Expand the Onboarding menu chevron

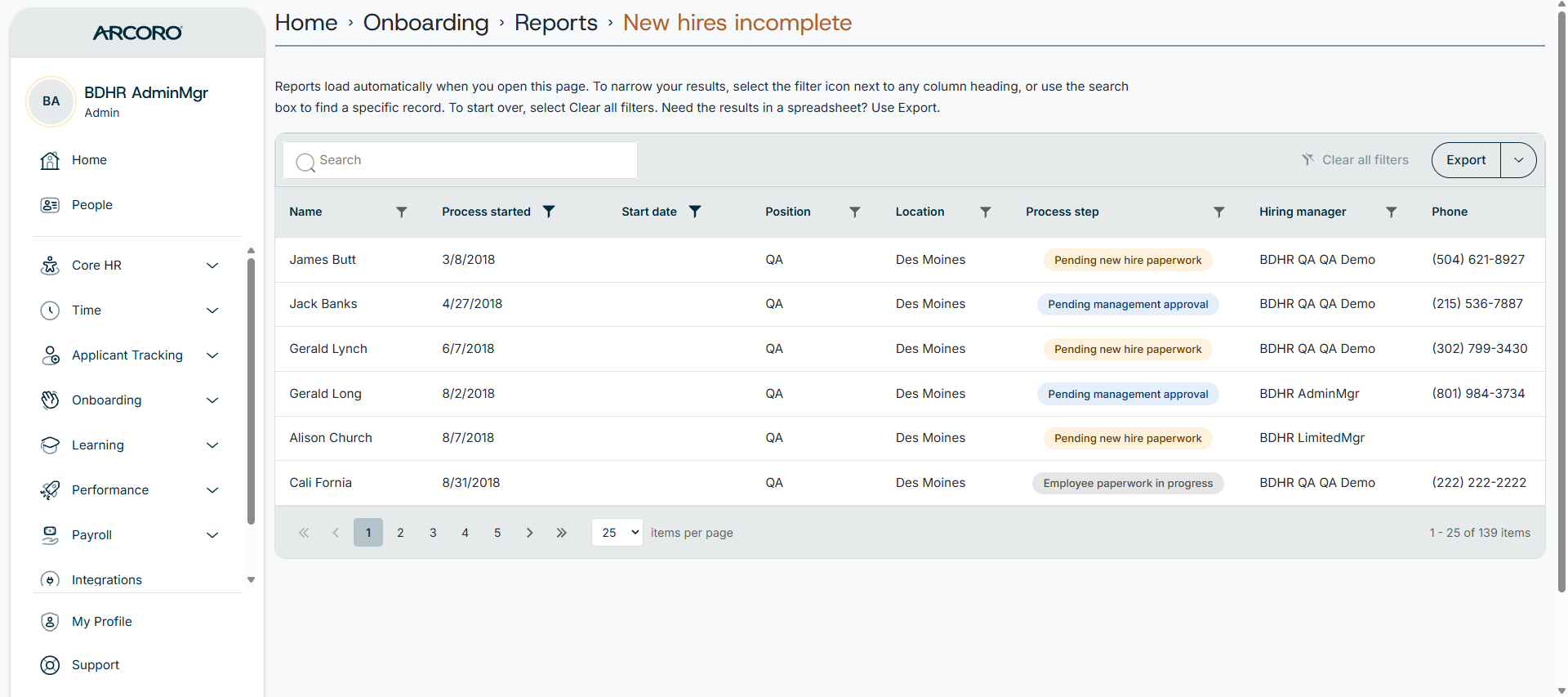212,400
